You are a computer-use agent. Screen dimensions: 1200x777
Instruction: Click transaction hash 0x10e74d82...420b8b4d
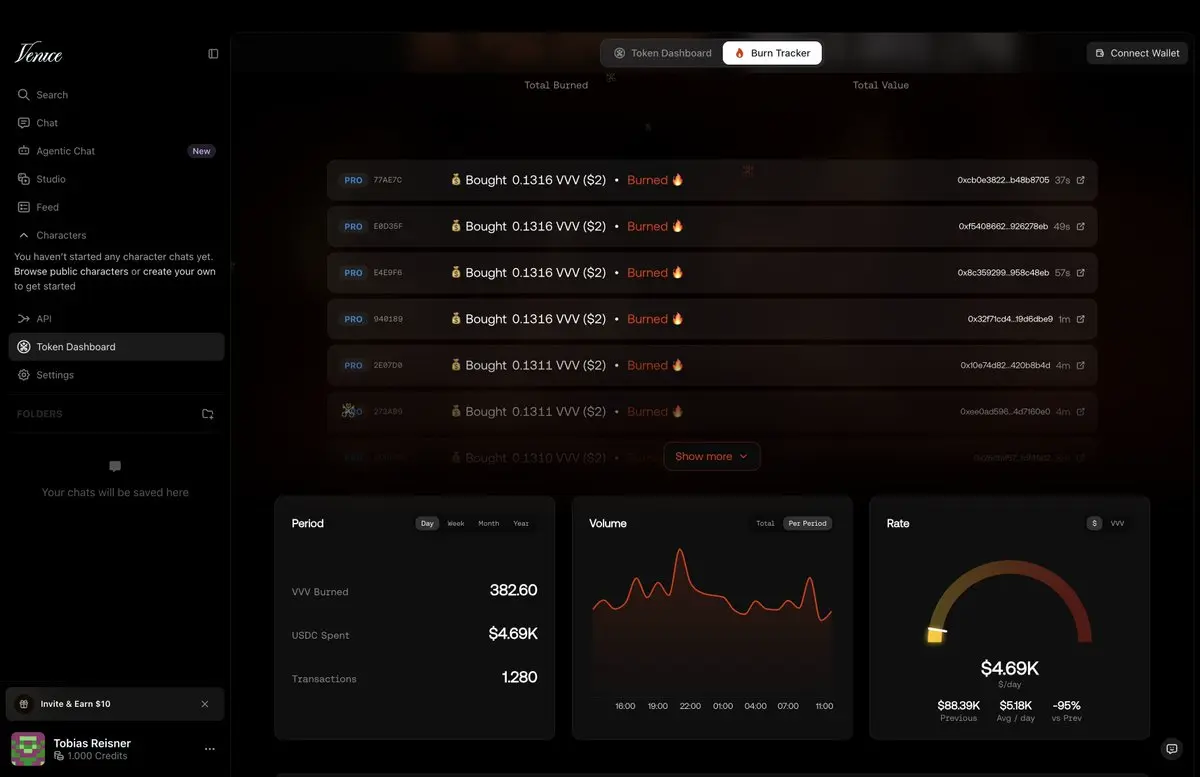(x=1005, y=366)
